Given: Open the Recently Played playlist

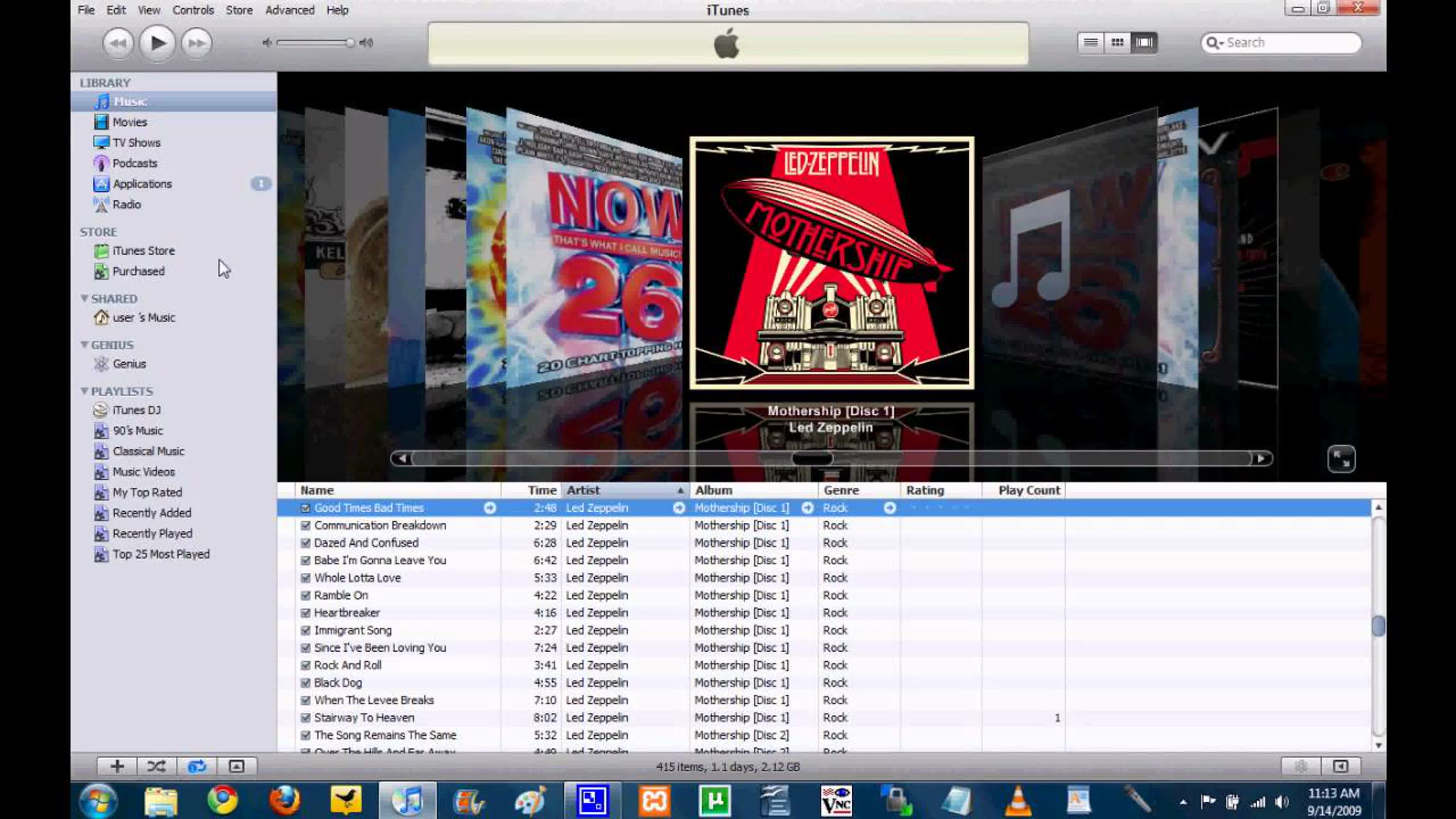Looking at the screenshot, I should [x=152, y=534].
